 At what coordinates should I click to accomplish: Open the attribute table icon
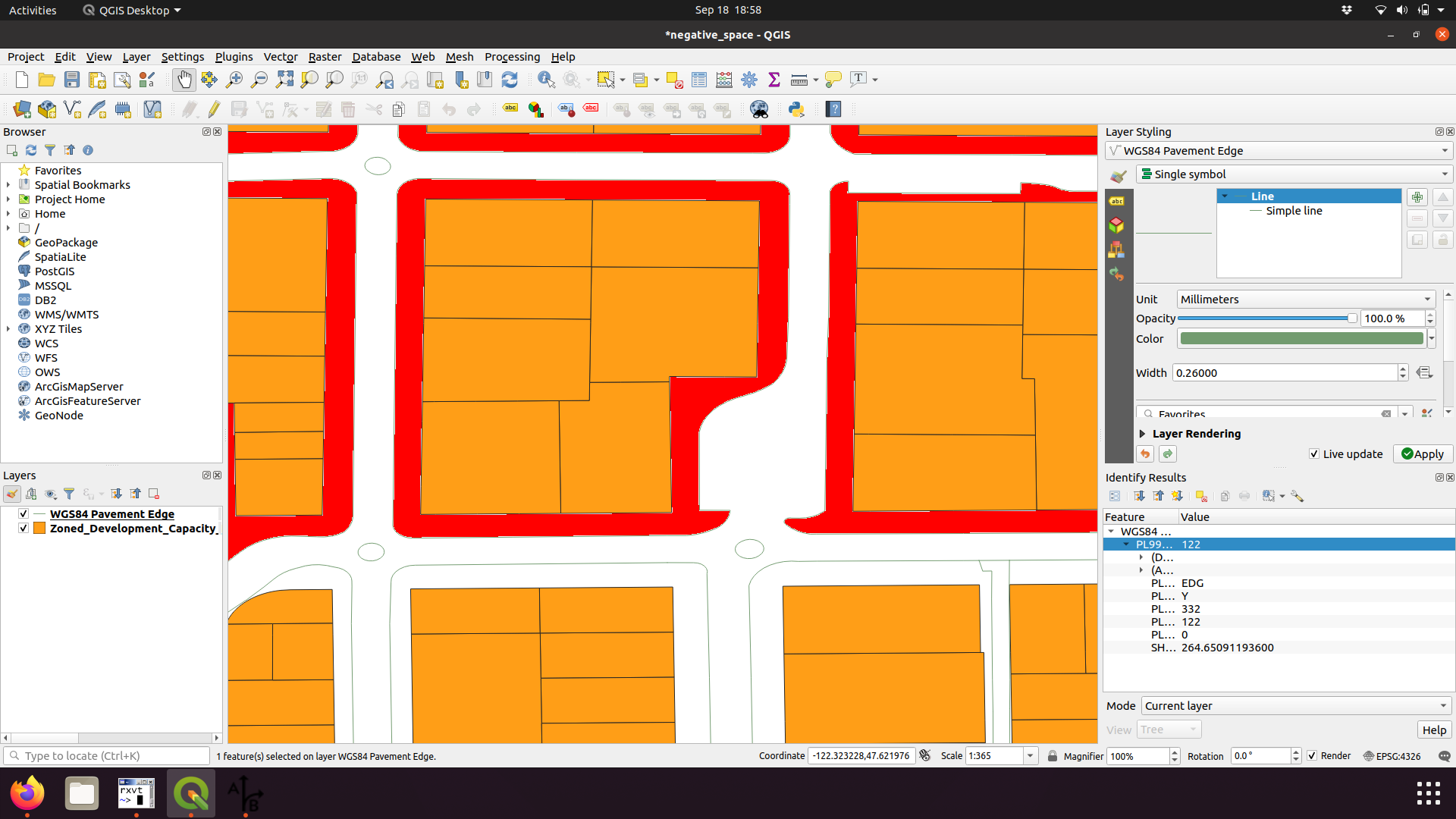point(699,80)
